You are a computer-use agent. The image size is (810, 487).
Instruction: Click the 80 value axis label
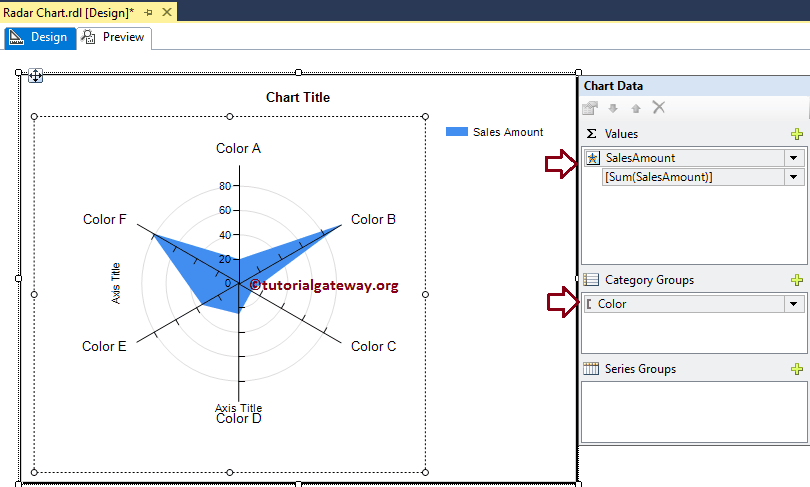pos(225,186)
